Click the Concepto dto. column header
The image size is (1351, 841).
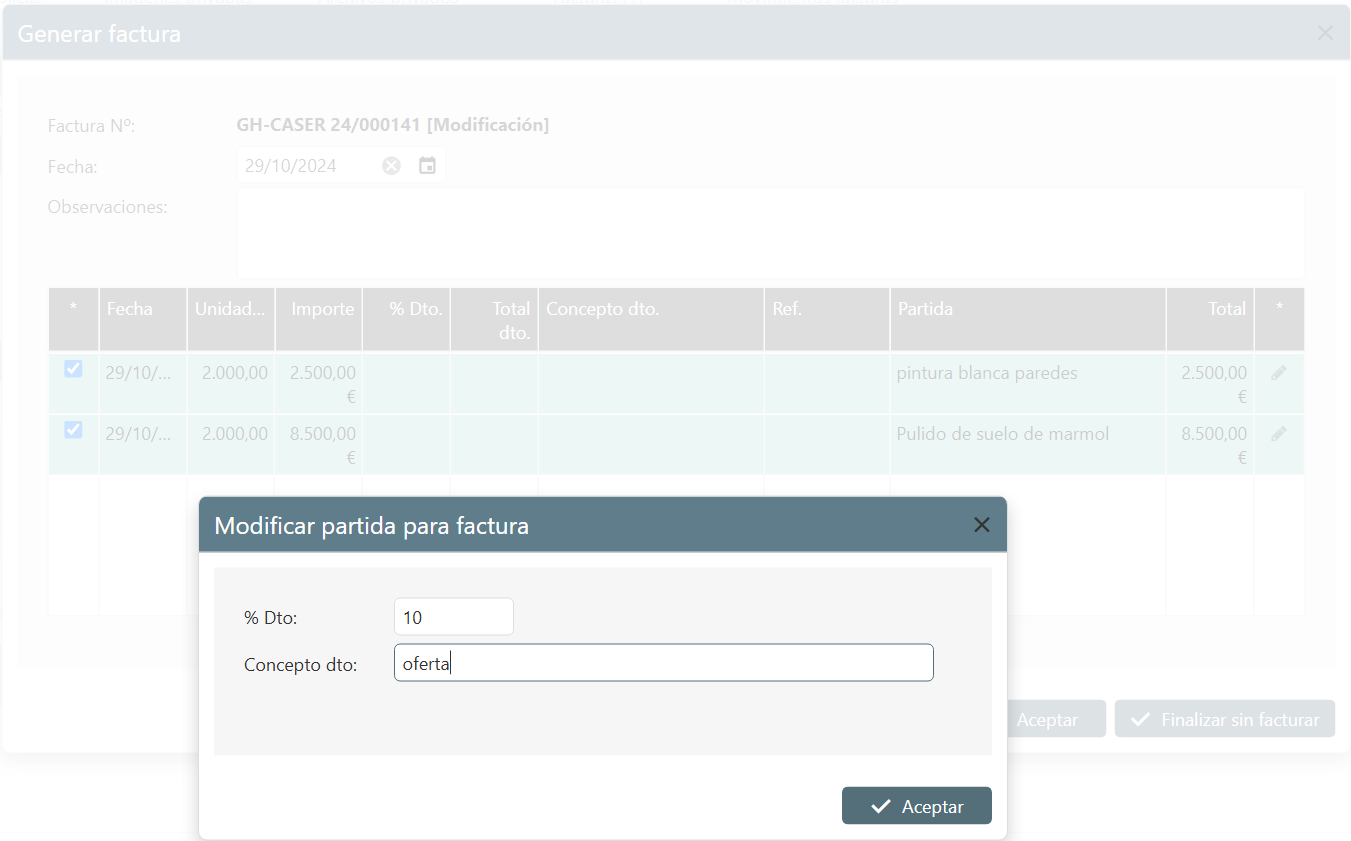(x=650, y=309)
